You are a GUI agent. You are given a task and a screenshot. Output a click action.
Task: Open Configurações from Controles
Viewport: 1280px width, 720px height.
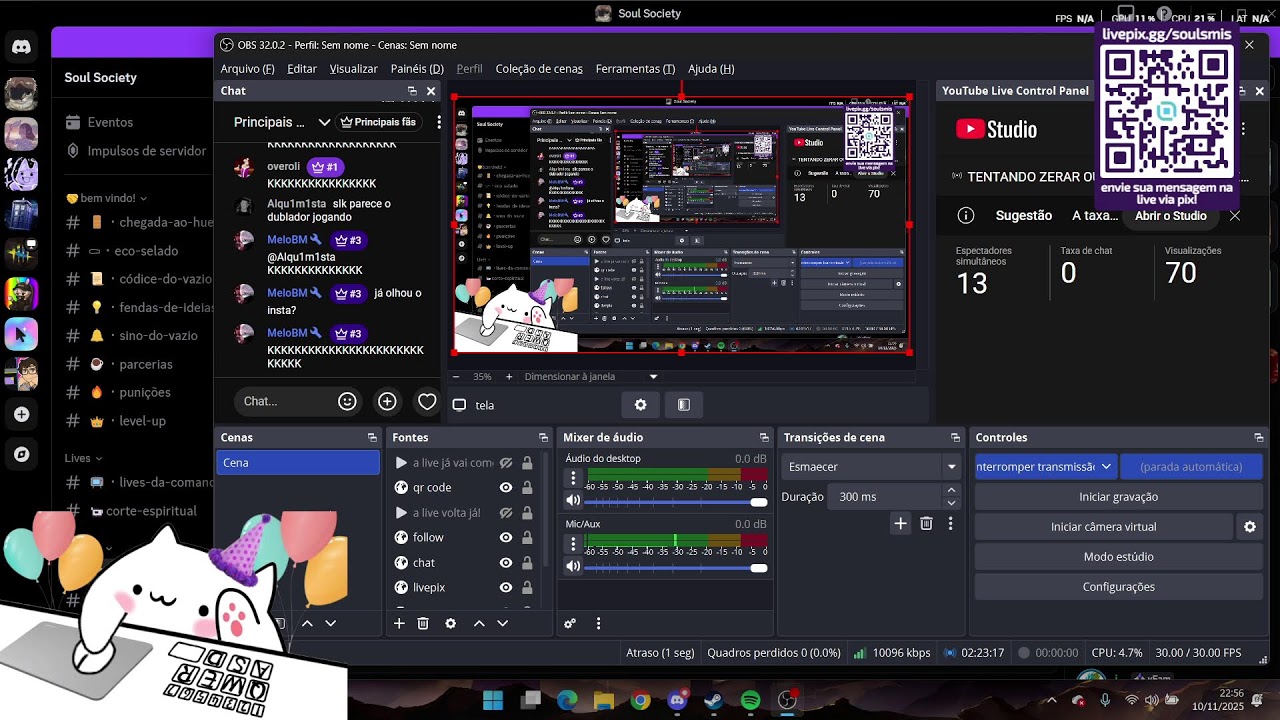click(x=1118, y=587)
